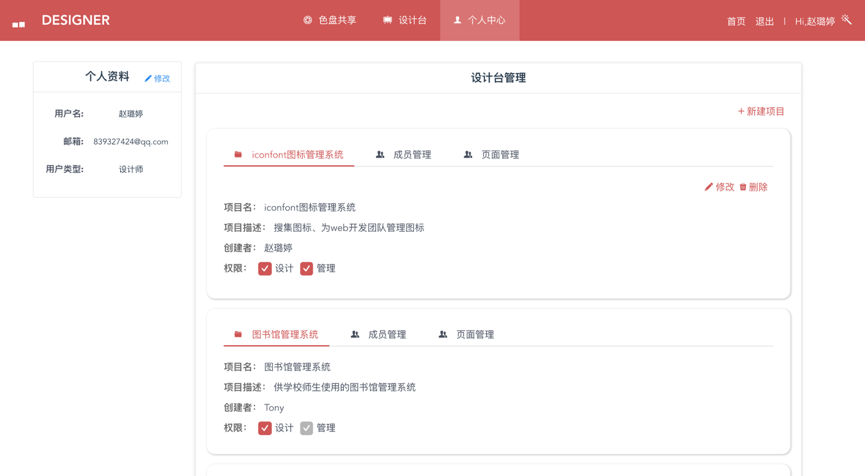
Task: Toggle 设计 checkbox in the 图书馆 project
Action: coord(265,428)
